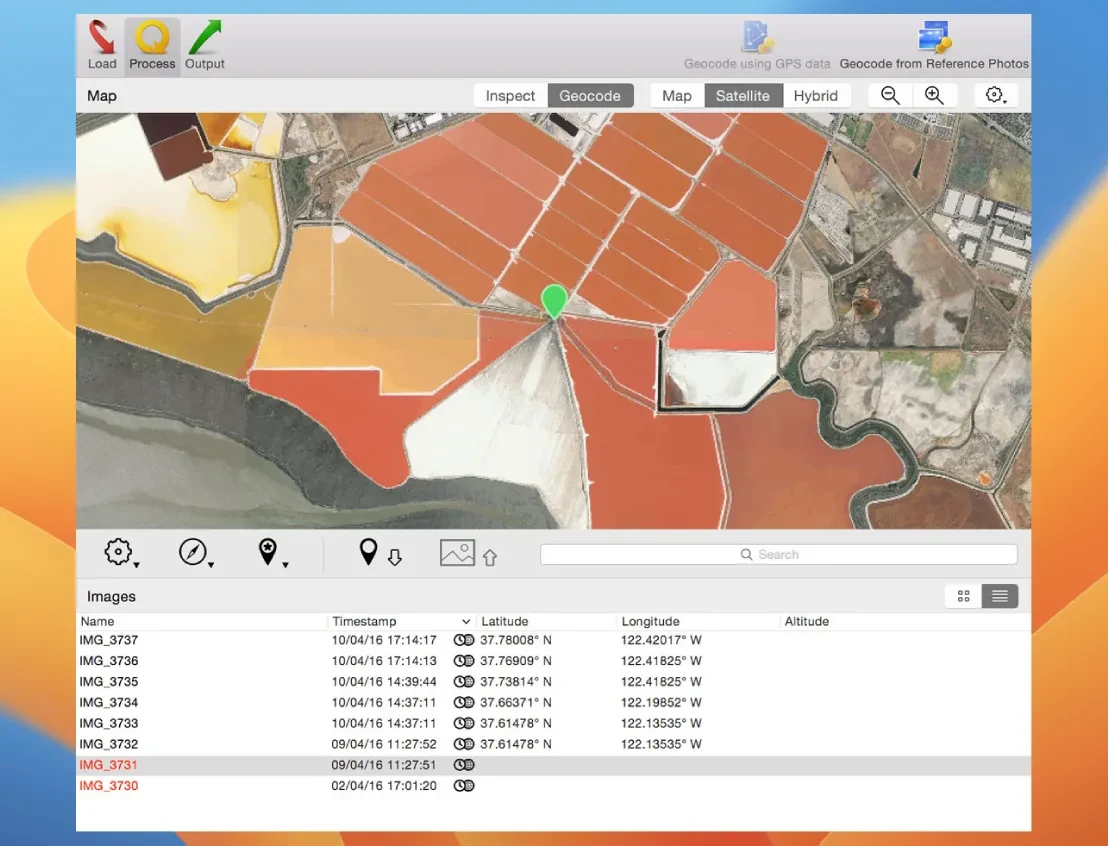Click the map Search field
The image size is (1108, 846).
click(x=778, y=554)
